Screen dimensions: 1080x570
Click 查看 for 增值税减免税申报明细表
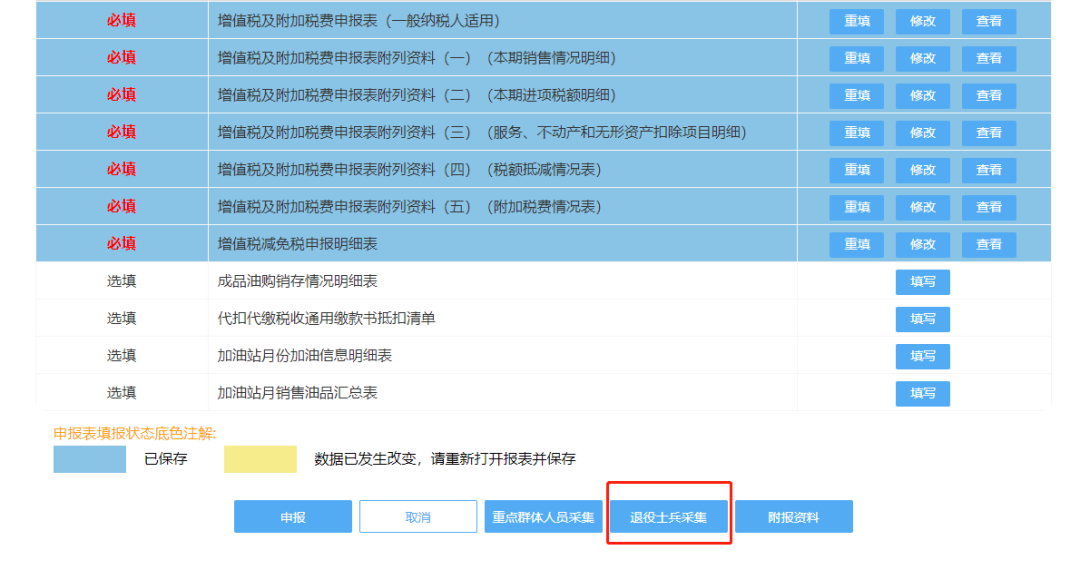pyautogui.click(x=988, y=244)
